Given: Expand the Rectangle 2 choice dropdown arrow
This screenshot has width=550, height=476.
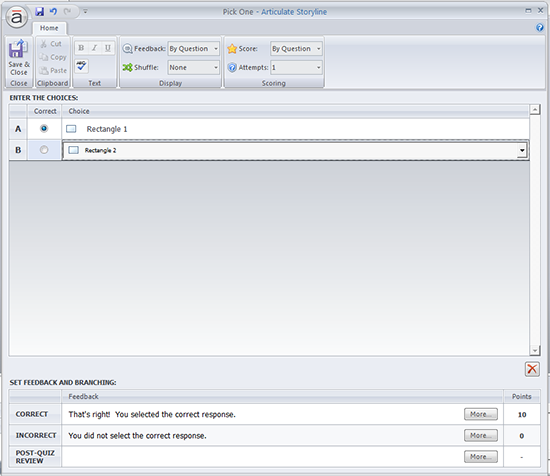Looking at the screenshot, I should (x=522, y=150).
